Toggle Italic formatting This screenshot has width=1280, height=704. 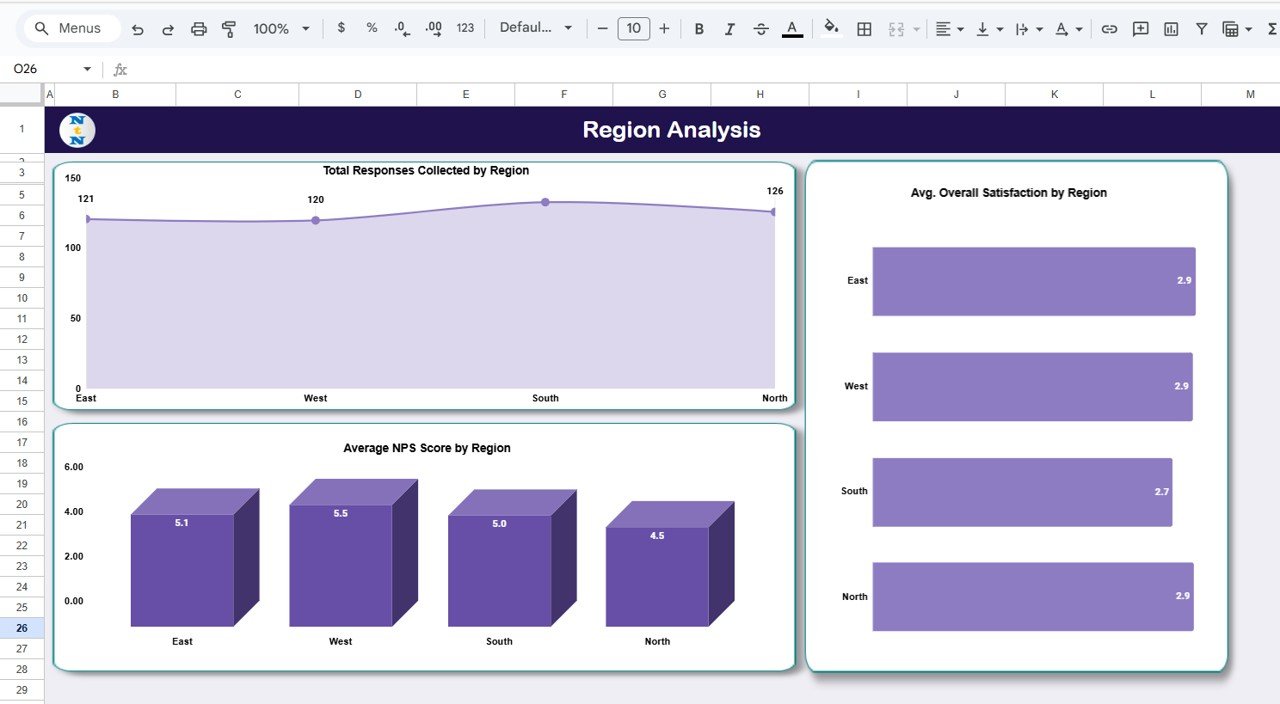point(729,28)
